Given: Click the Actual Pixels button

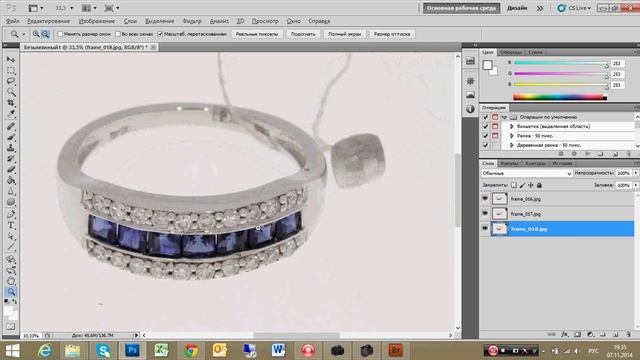Looking at the screenshot, I should pyautogui.click(x=257, y=34).
